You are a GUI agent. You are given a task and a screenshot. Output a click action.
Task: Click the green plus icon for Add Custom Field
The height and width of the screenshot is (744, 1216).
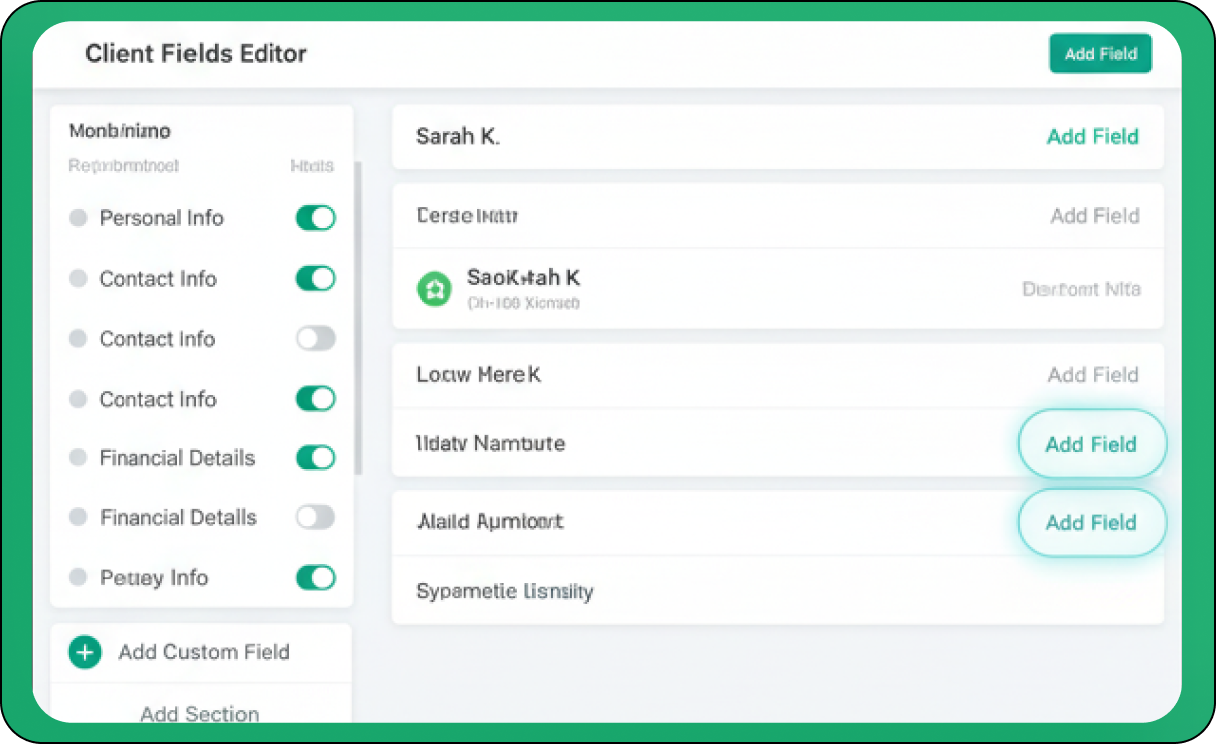(x=85, y=653)
